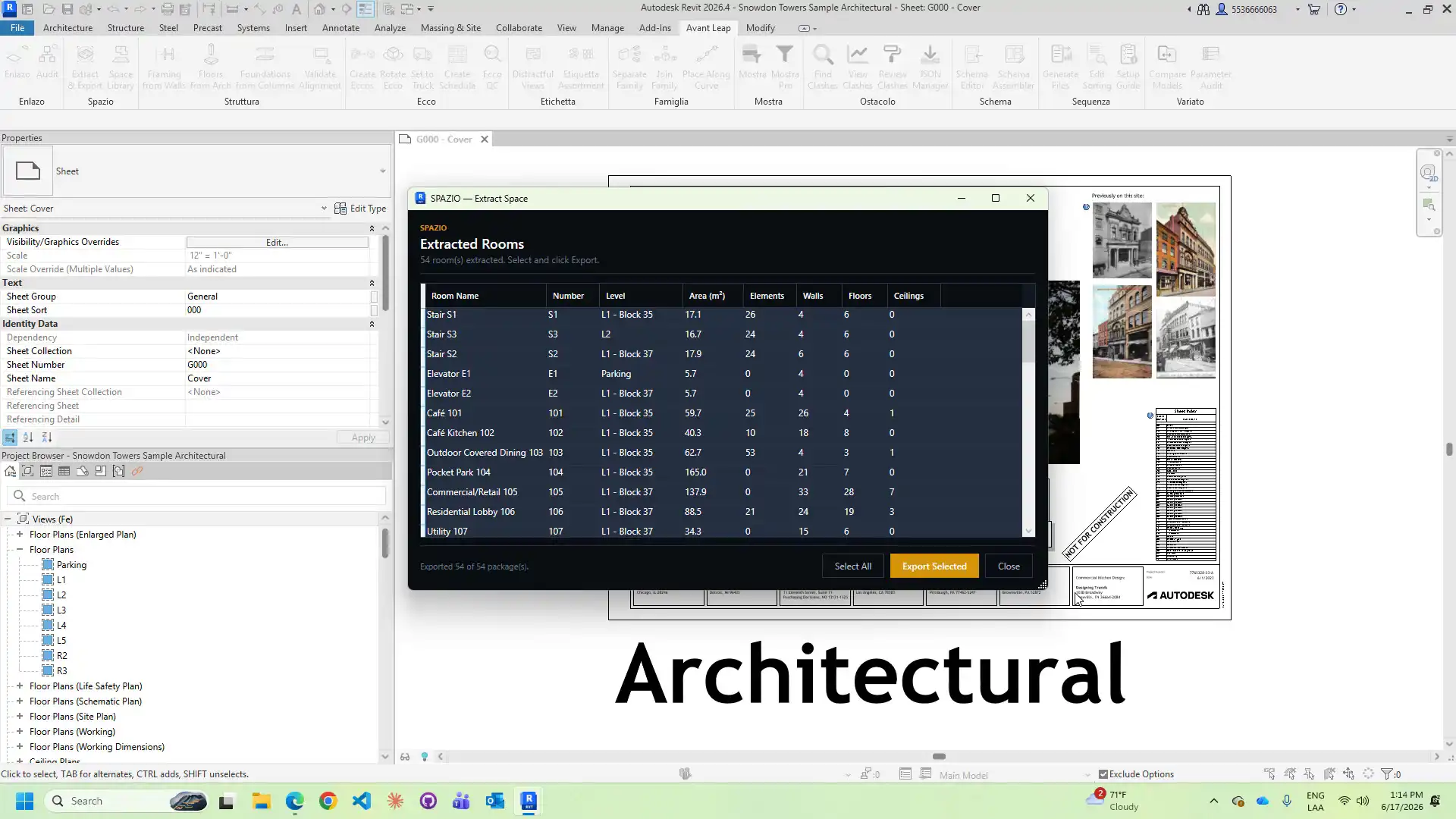Screen dimensions: 1456x819
Task: Open the Extract & Export tool in Spazio panel
Action: (x=85, y=67)
